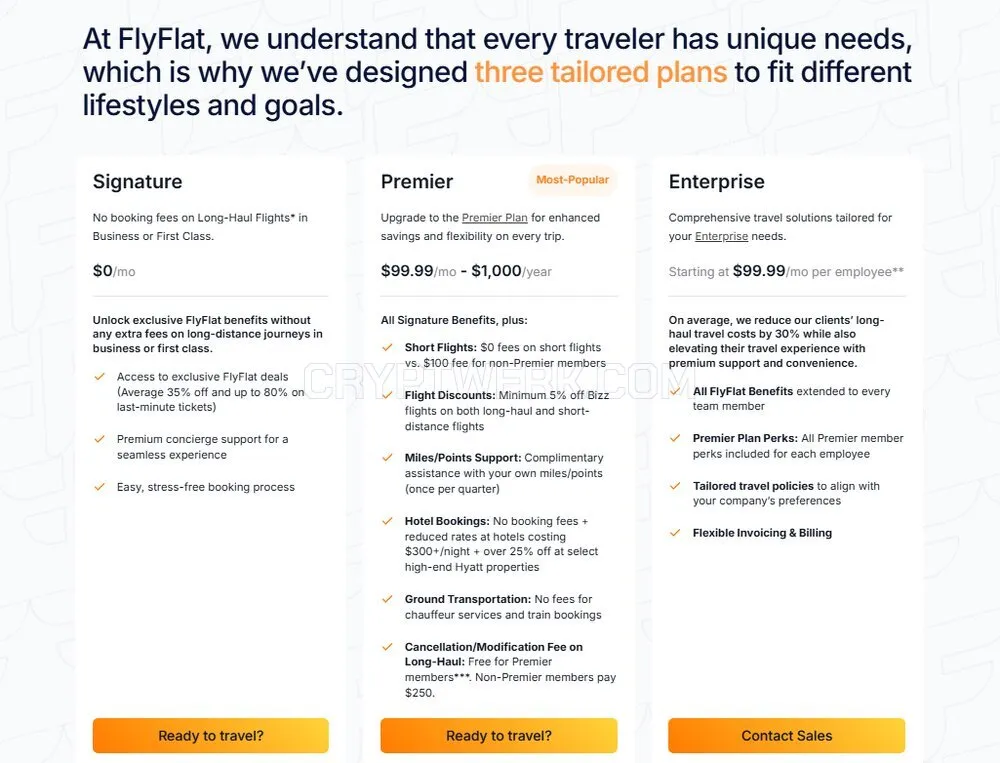
Task: Click checkmark next to Tailored travel policies
Action: point(675,485)
